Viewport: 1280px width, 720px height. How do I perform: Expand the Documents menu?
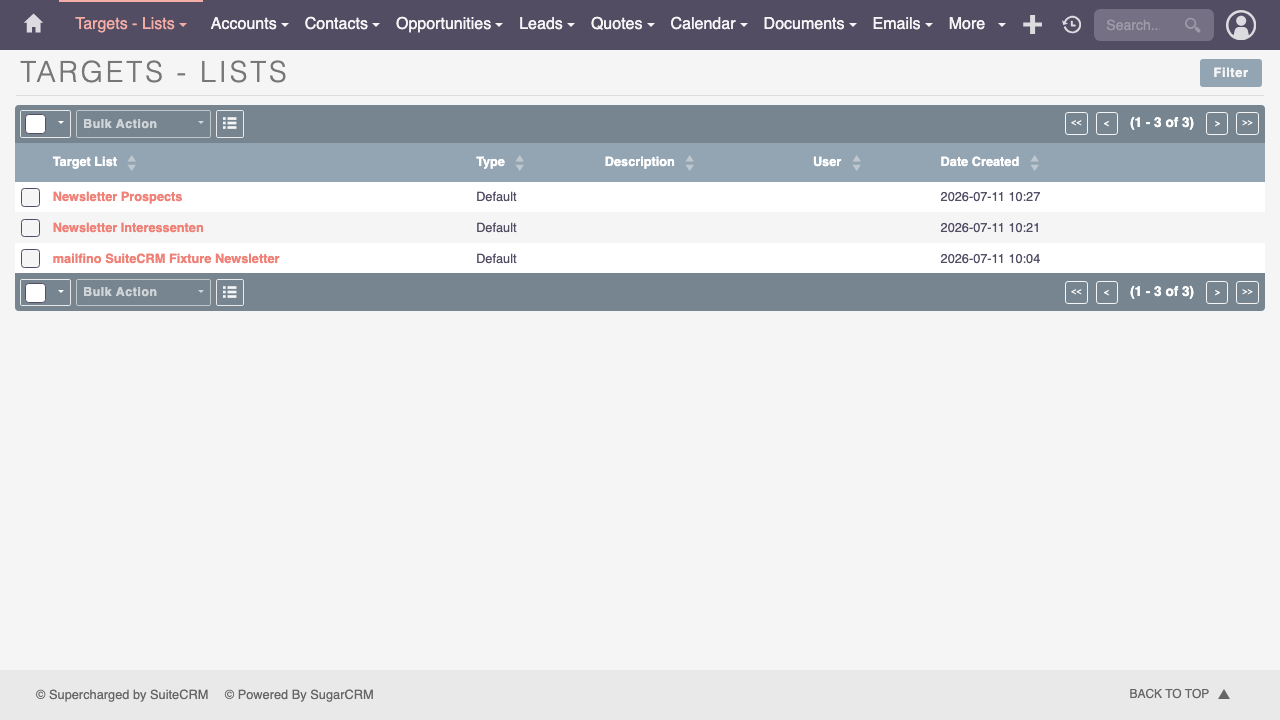point(810,24)
